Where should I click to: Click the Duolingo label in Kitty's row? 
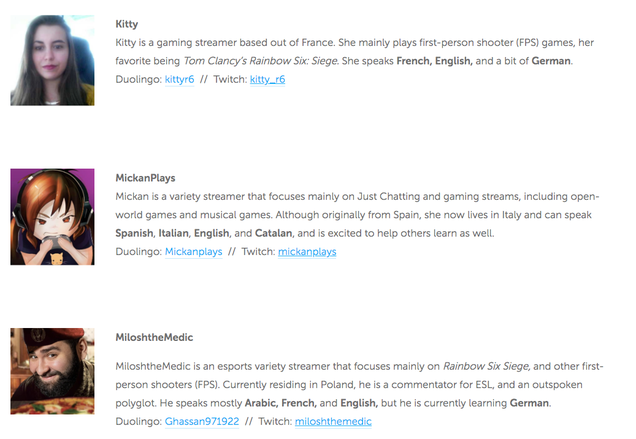click(x=138, y=80)
